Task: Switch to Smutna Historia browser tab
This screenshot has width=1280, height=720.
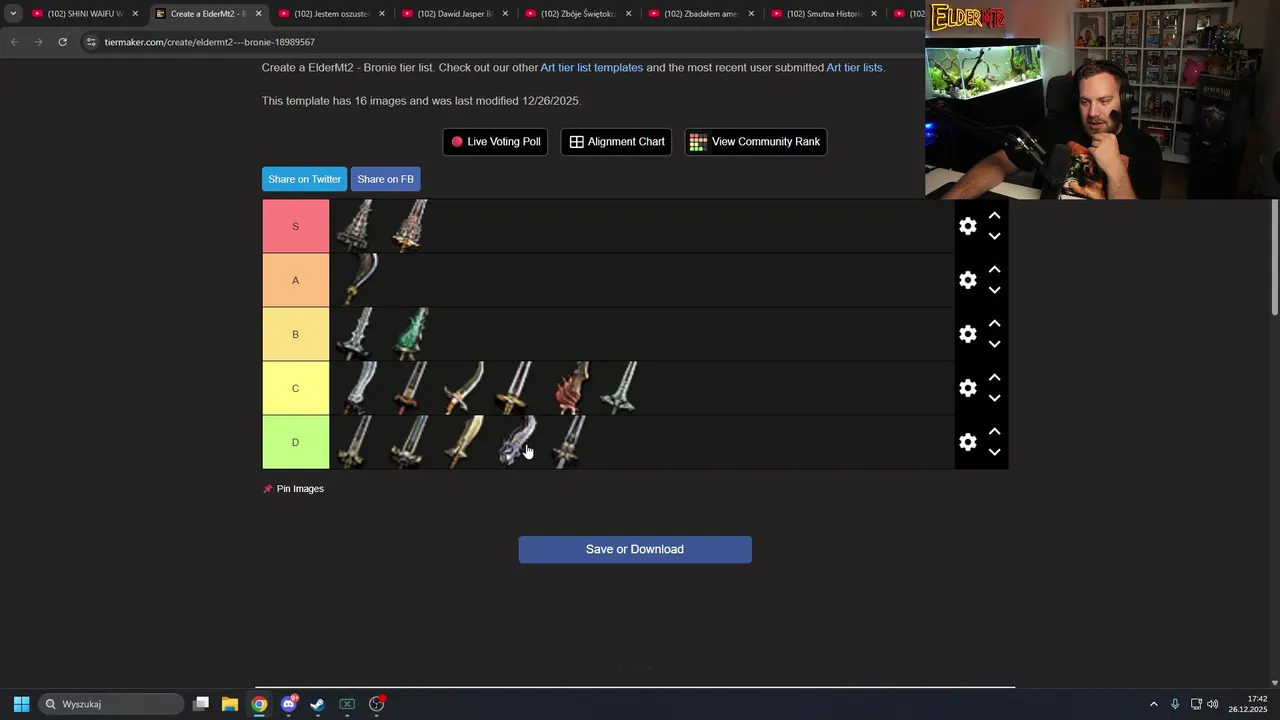Action: [824, 14]
